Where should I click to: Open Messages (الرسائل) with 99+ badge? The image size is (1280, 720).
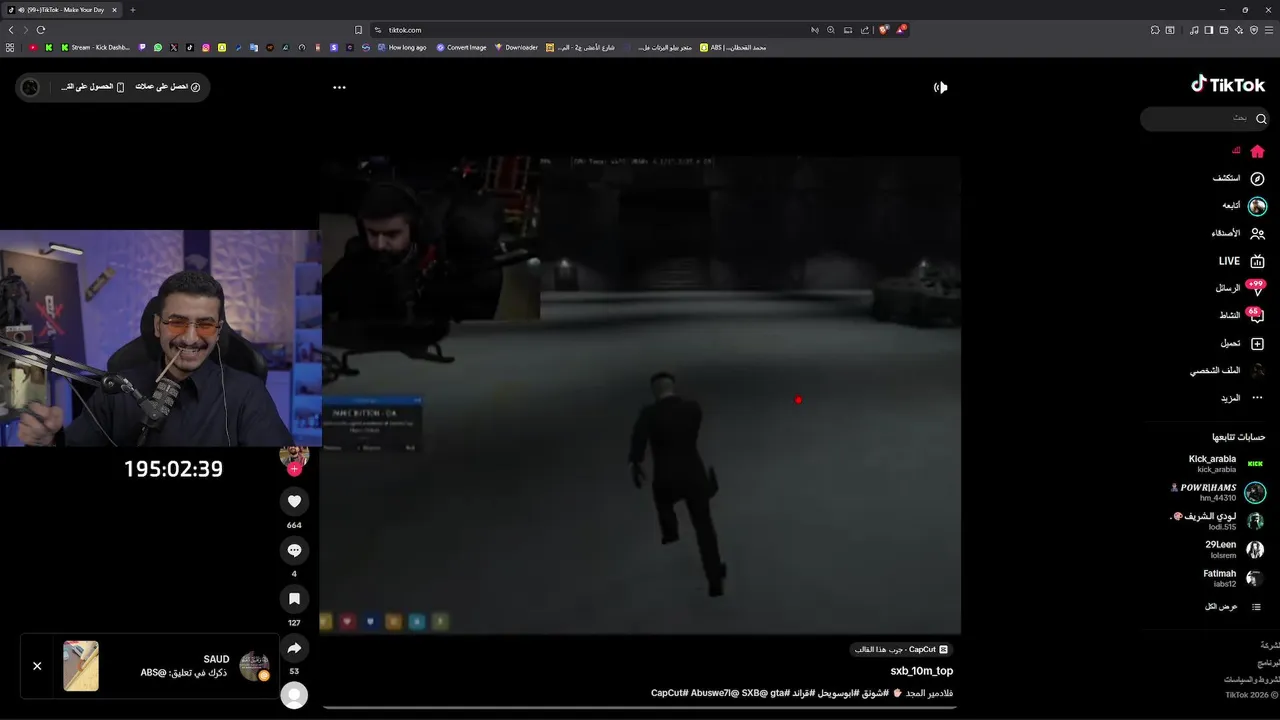(x=1240, y=288)
